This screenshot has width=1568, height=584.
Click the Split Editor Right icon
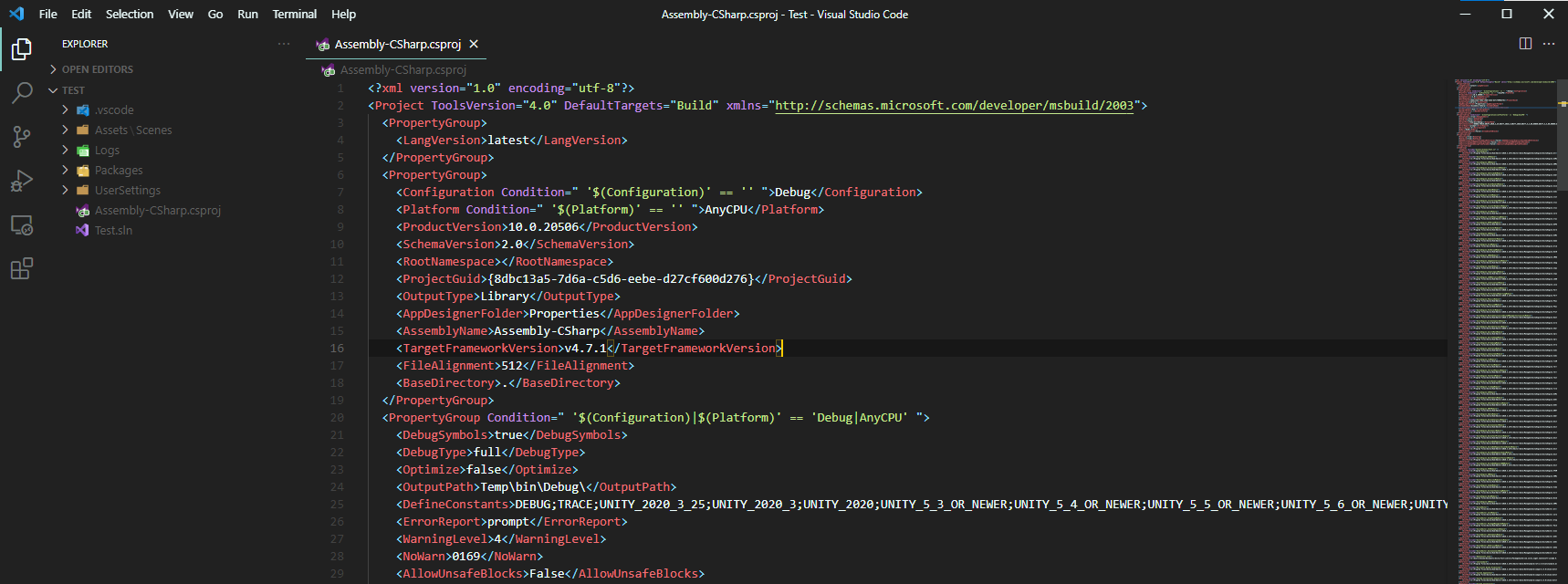coord(1525,44)
